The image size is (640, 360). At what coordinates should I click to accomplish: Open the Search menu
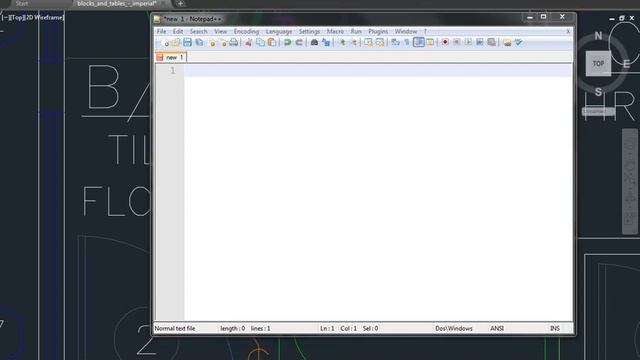click(198, 31)
